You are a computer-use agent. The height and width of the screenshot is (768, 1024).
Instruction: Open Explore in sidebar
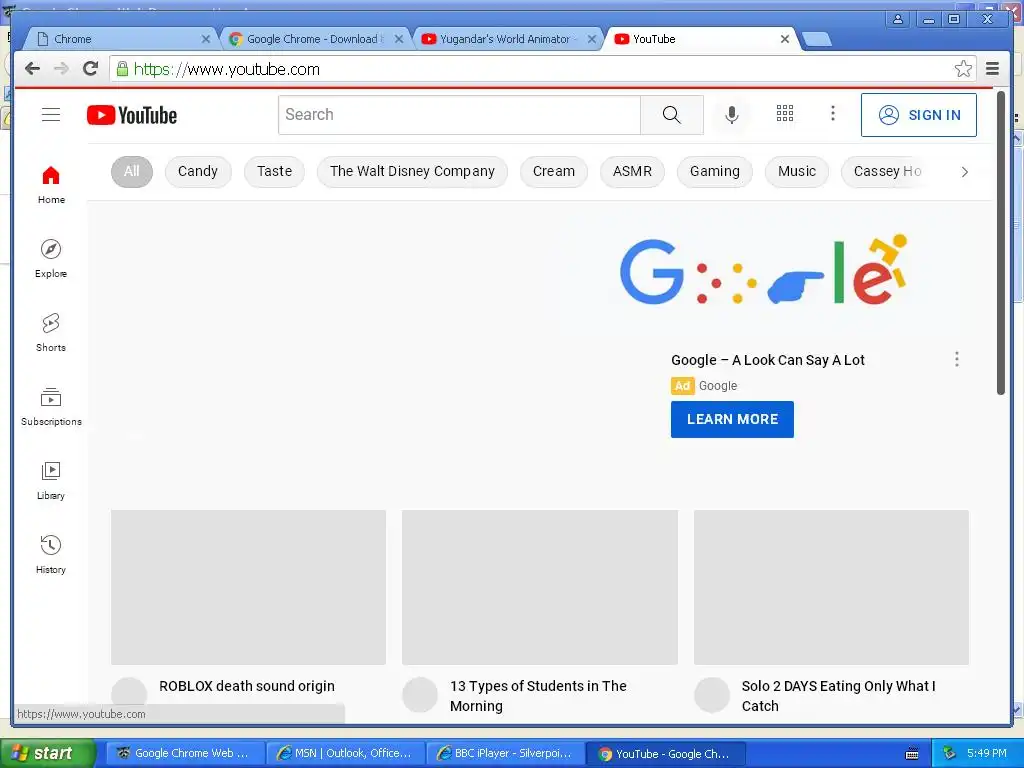click(x=51, y=259)
